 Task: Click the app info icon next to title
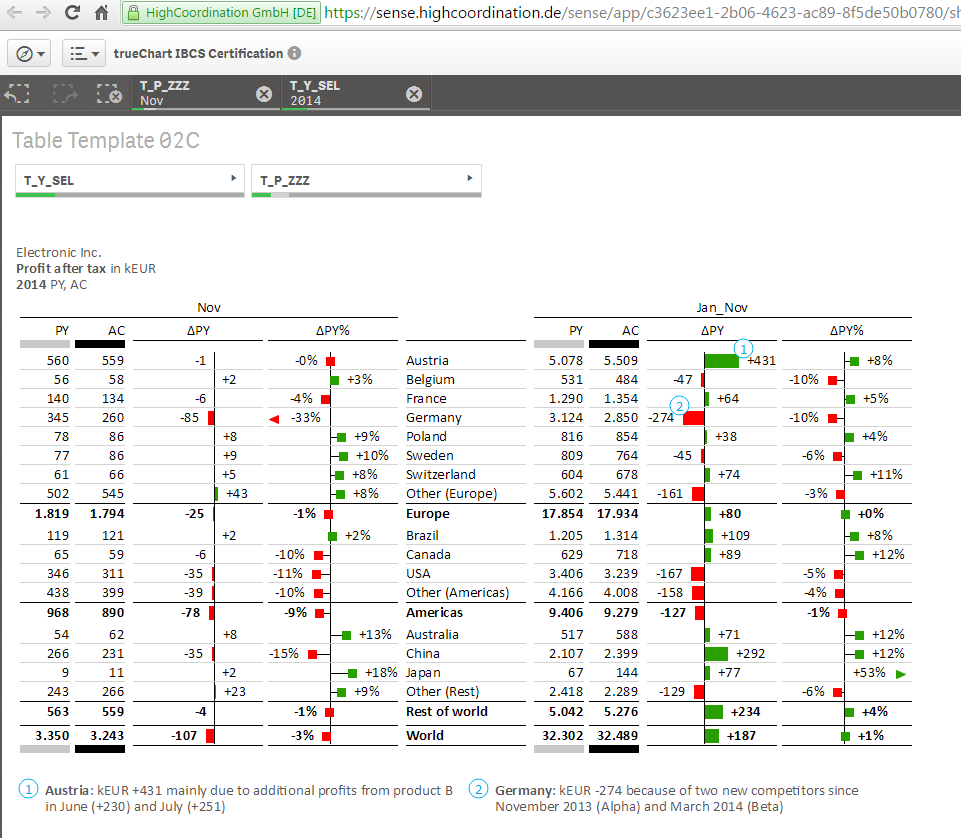(295, 53)
